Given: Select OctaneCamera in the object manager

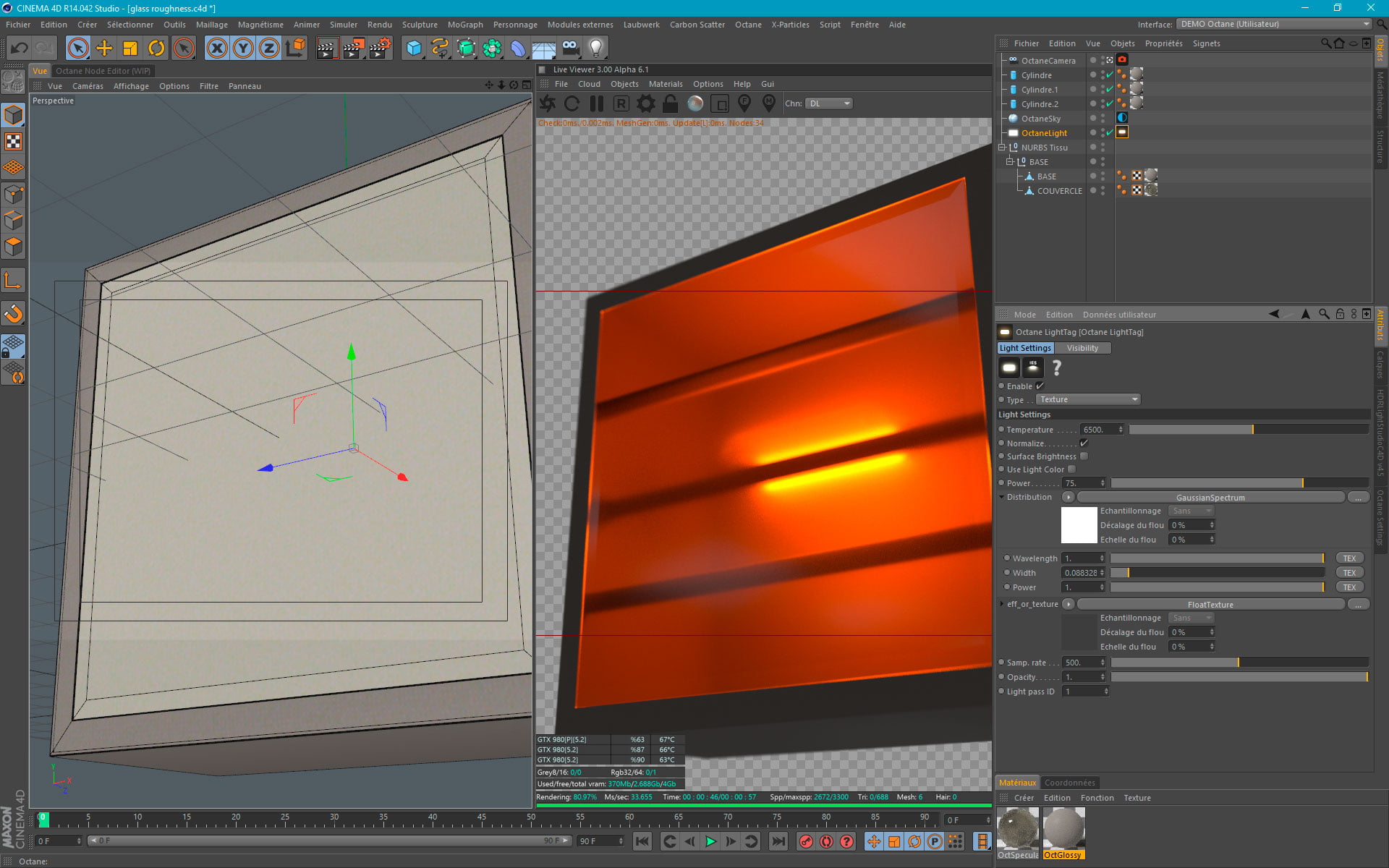Looking at the screenshot, I should 1048,61.
